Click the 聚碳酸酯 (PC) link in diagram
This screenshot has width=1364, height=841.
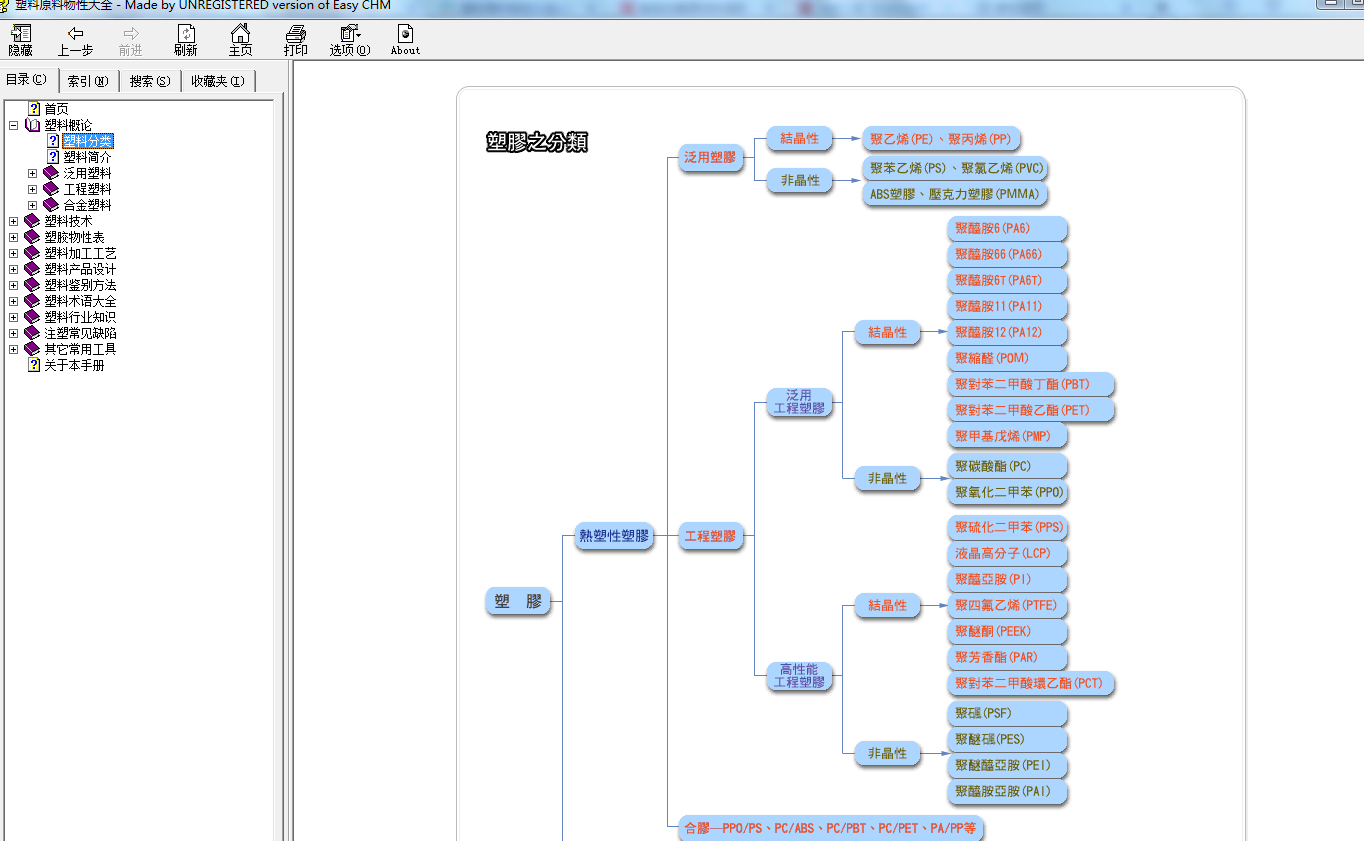point(992,466)
